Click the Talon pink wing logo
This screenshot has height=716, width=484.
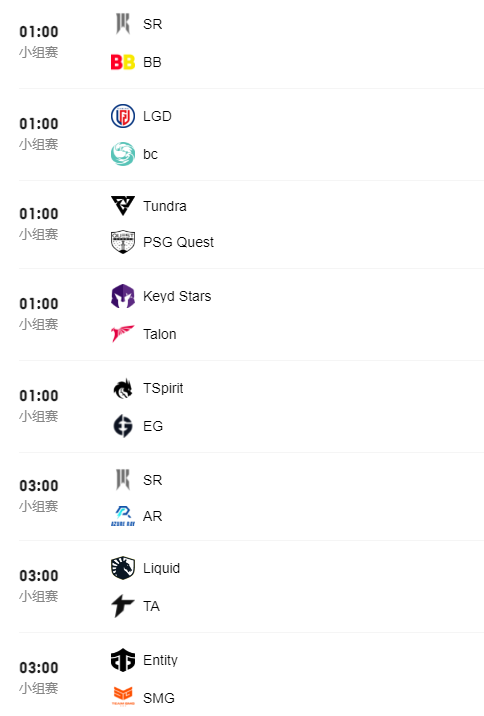123,334
